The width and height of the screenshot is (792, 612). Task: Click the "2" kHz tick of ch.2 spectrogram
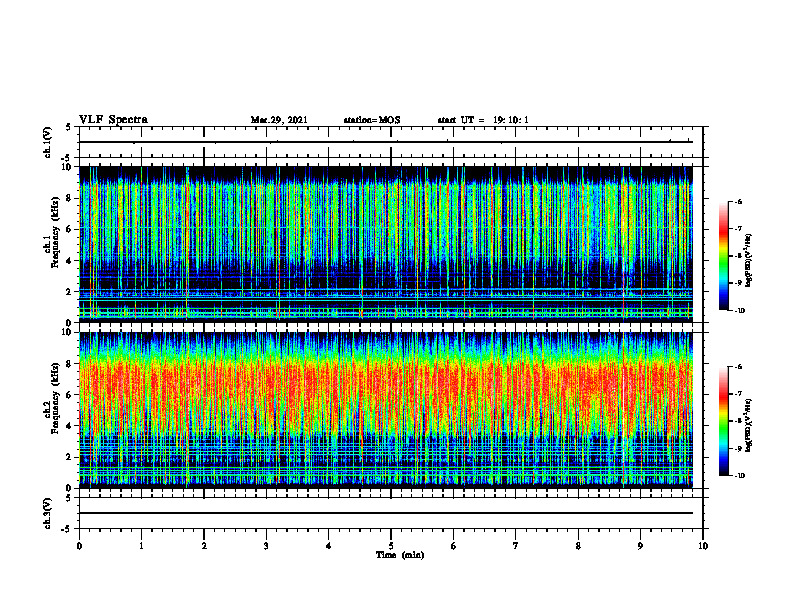pyautogui.click(x=70, y=457)
